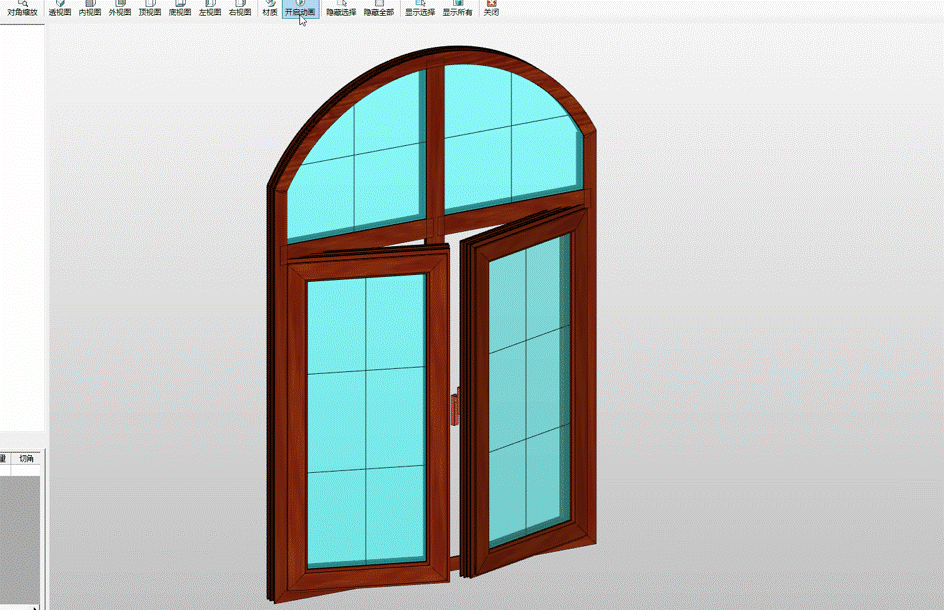Click the left casement sash glass
This screenshot has height=610, width=944.
pyautogui.click(x=366, y=420)
